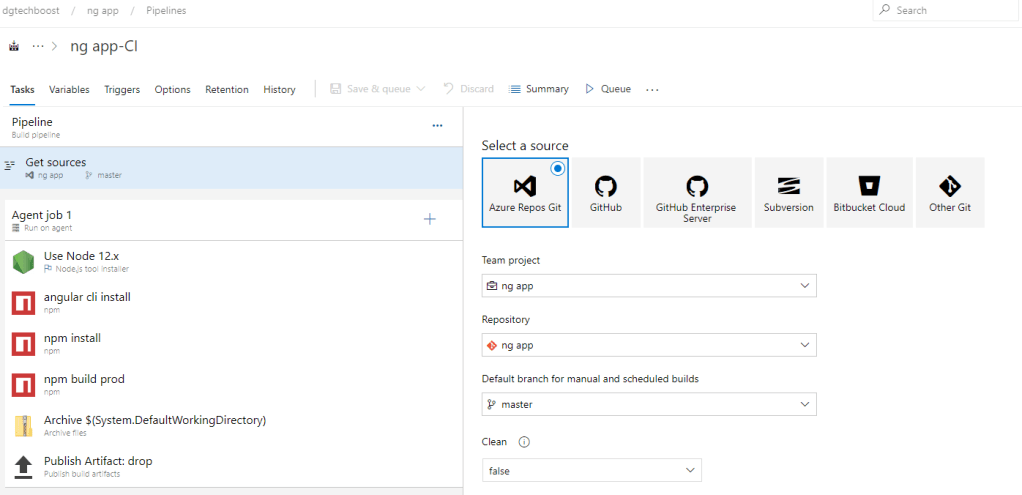Expand the Clean dropdown set to false
Image resolution: width=1022 pixels, height=495 pixels.
(591, 470)
